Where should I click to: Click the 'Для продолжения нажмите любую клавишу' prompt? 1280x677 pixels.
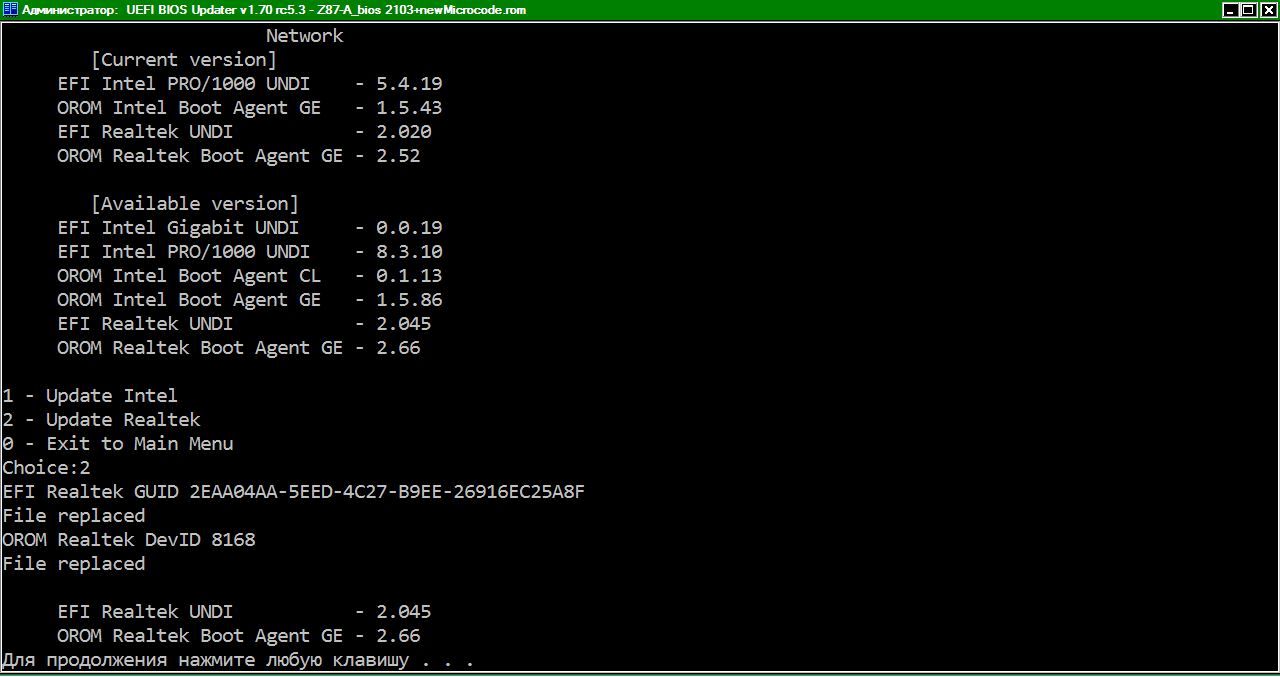tap(238, 660)
